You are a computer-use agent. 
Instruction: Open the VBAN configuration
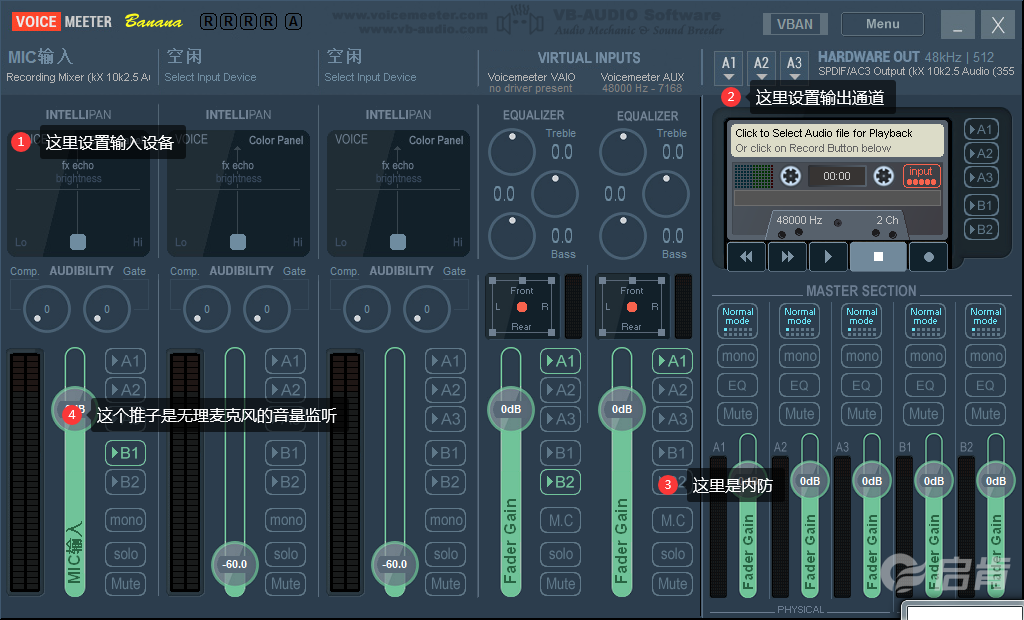click(795, 24)
